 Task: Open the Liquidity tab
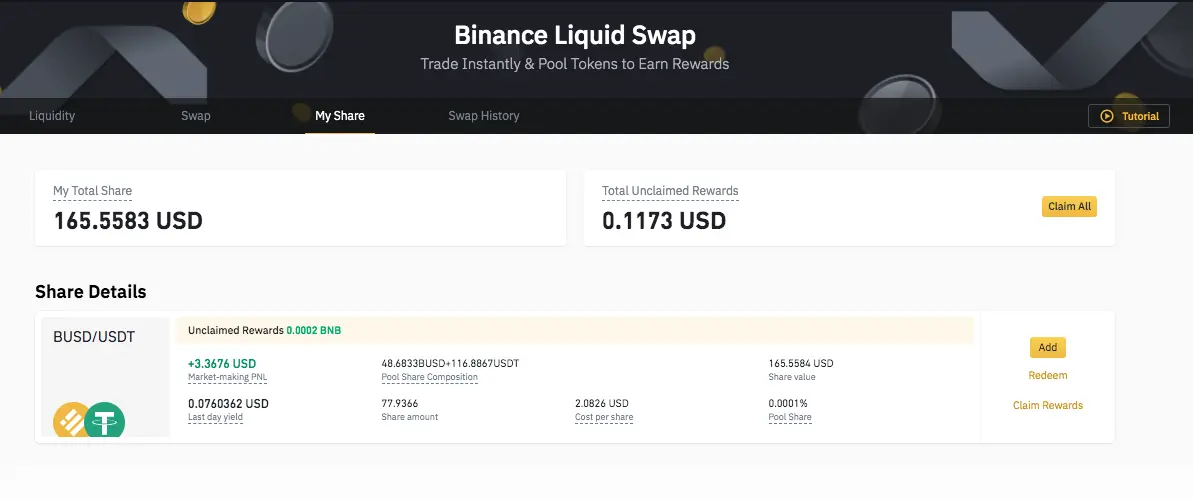click(x=52, y=116)
